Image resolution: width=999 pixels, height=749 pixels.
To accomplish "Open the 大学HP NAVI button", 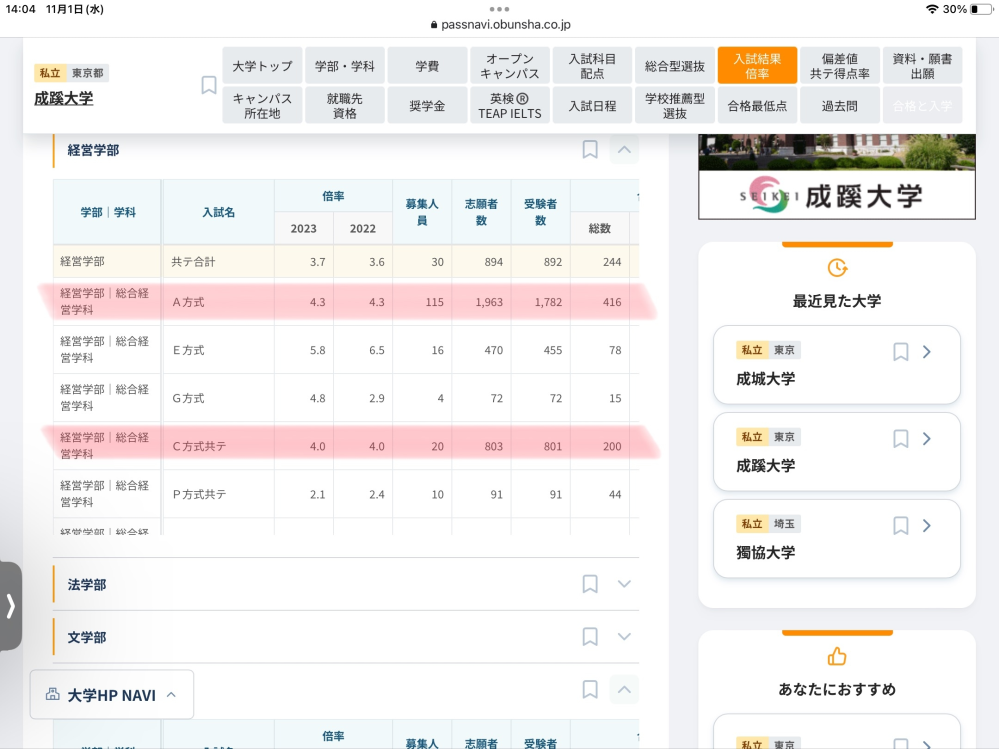I will point(111,694).
